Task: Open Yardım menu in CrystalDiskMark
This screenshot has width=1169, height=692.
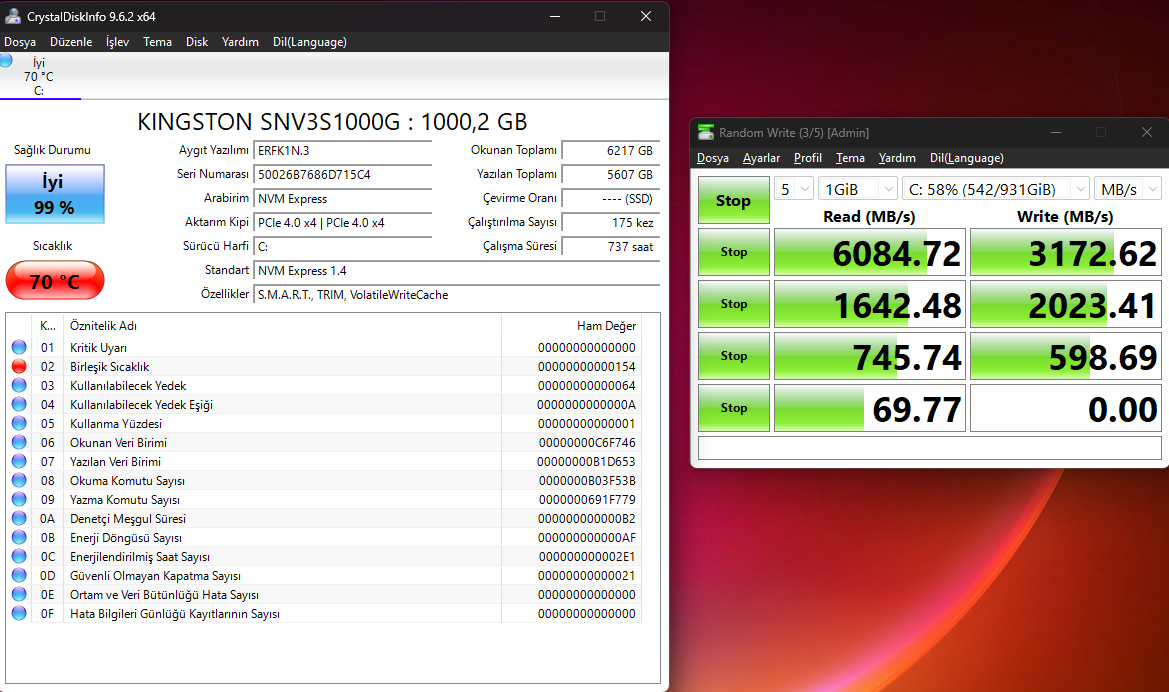Action: [x=897, y=158]
